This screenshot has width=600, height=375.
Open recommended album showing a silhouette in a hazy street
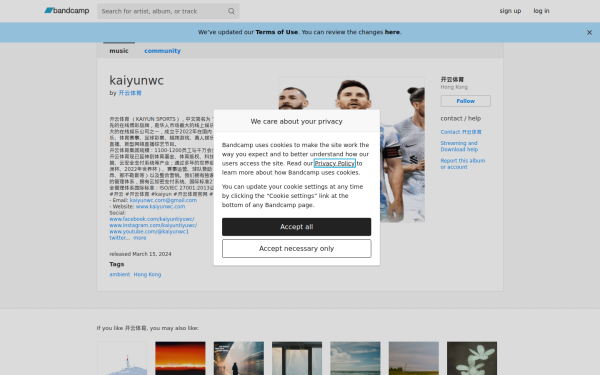click(239, 358)
